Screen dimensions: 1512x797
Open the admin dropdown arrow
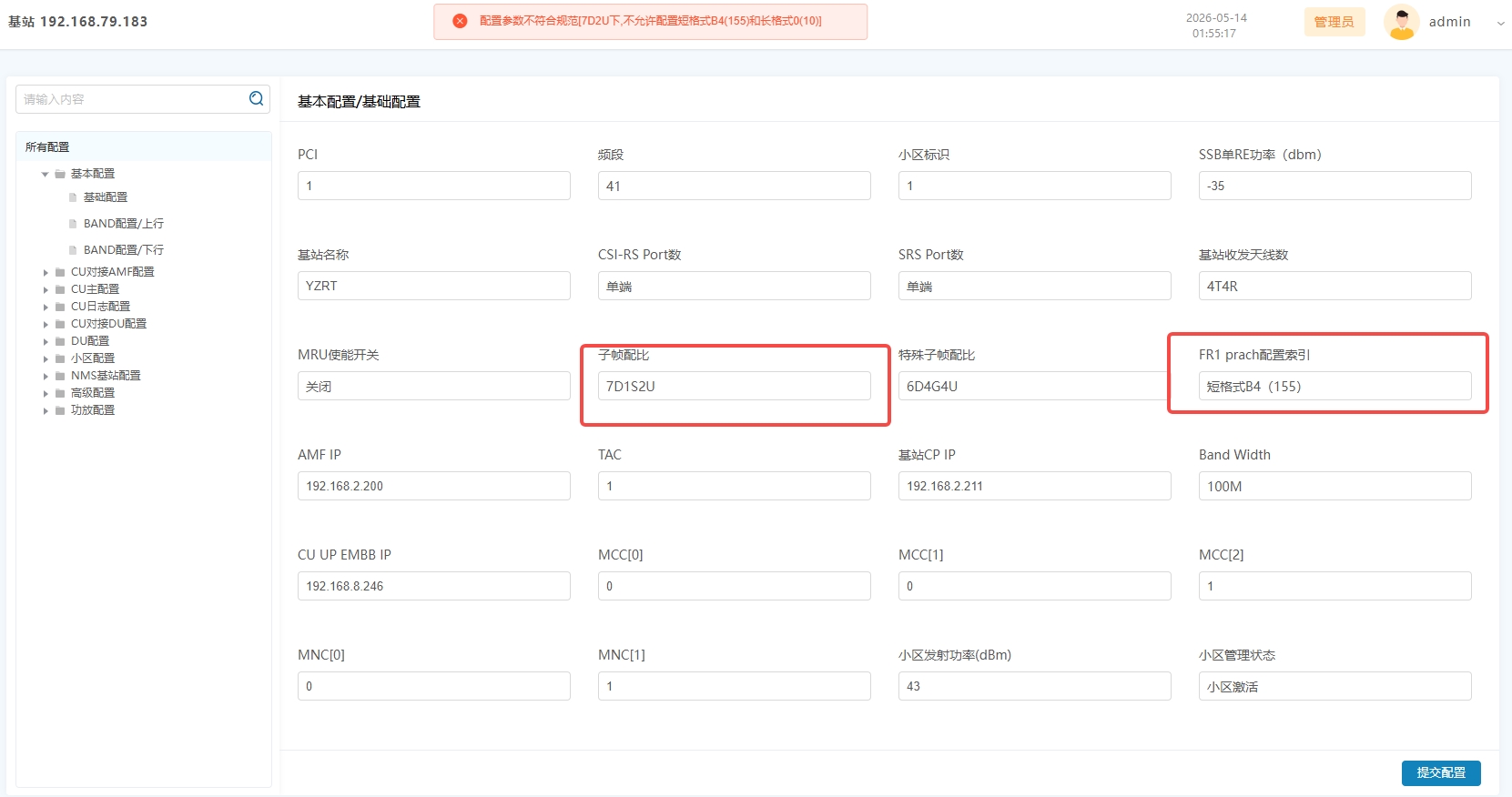click(1500, 23)
